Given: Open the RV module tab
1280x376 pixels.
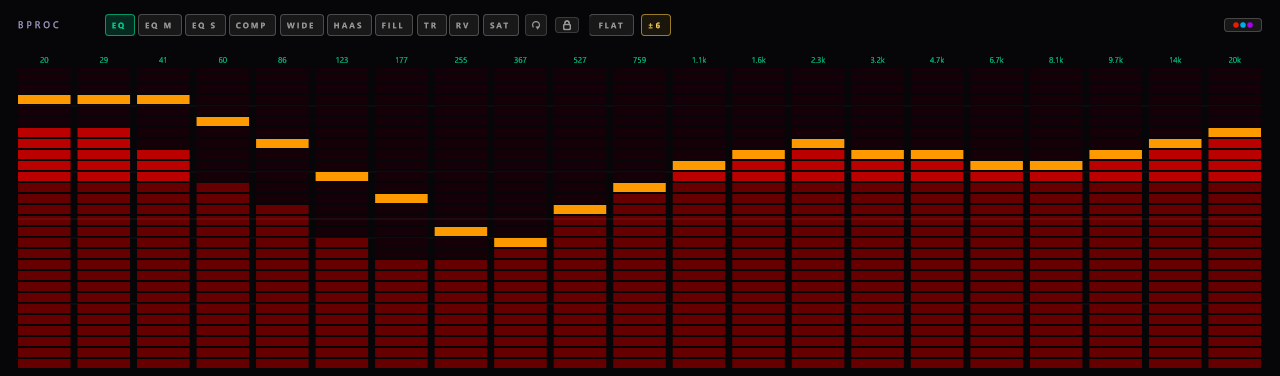Looking at the screenshot, I should [x=464, y=25].
